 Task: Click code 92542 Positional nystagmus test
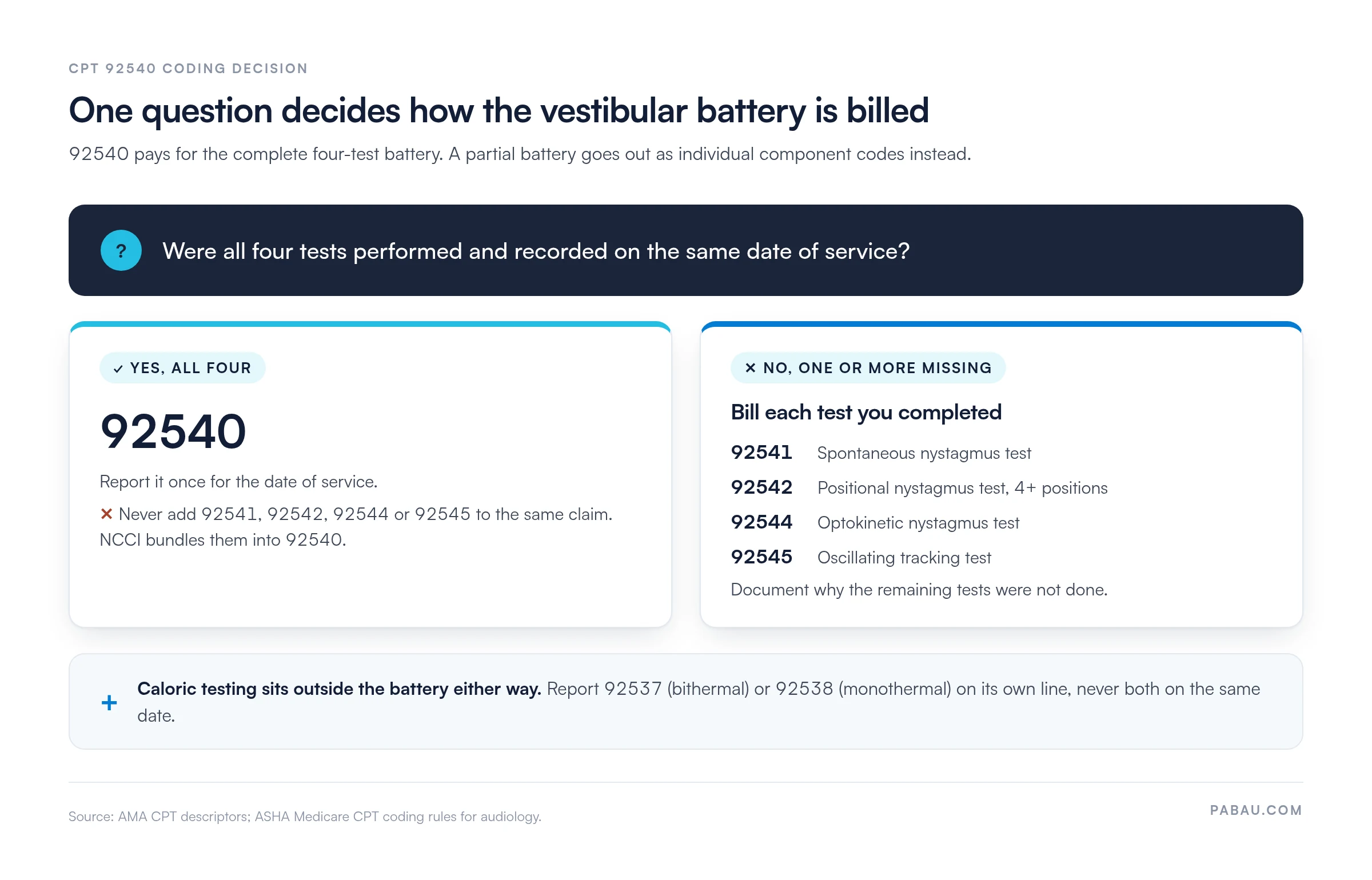pyautogui.click(x=919, y=487)
